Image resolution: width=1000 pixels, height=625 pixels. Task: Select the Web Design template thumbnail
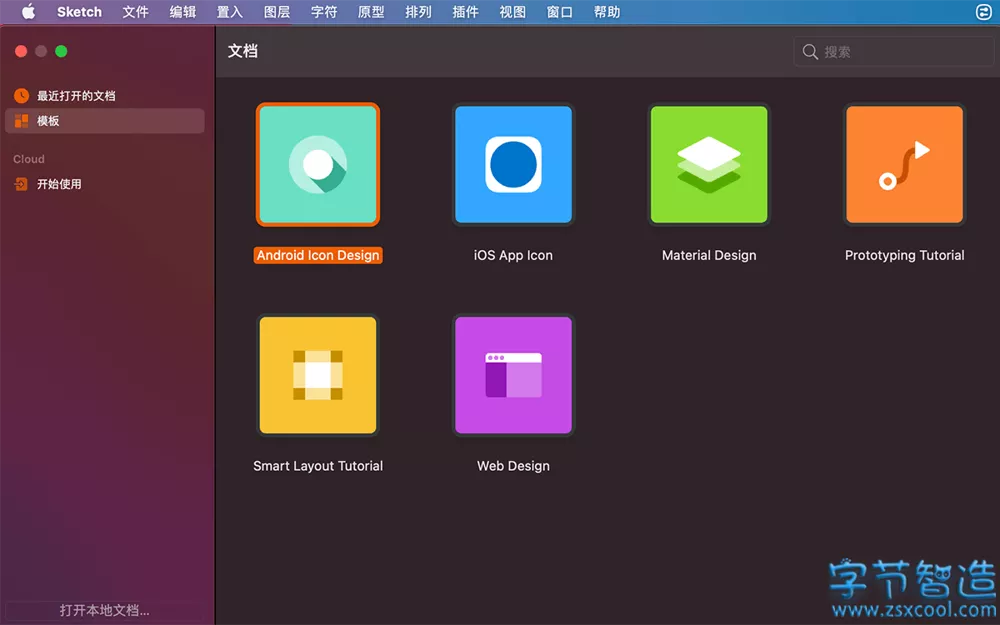[x=513, y=375]
